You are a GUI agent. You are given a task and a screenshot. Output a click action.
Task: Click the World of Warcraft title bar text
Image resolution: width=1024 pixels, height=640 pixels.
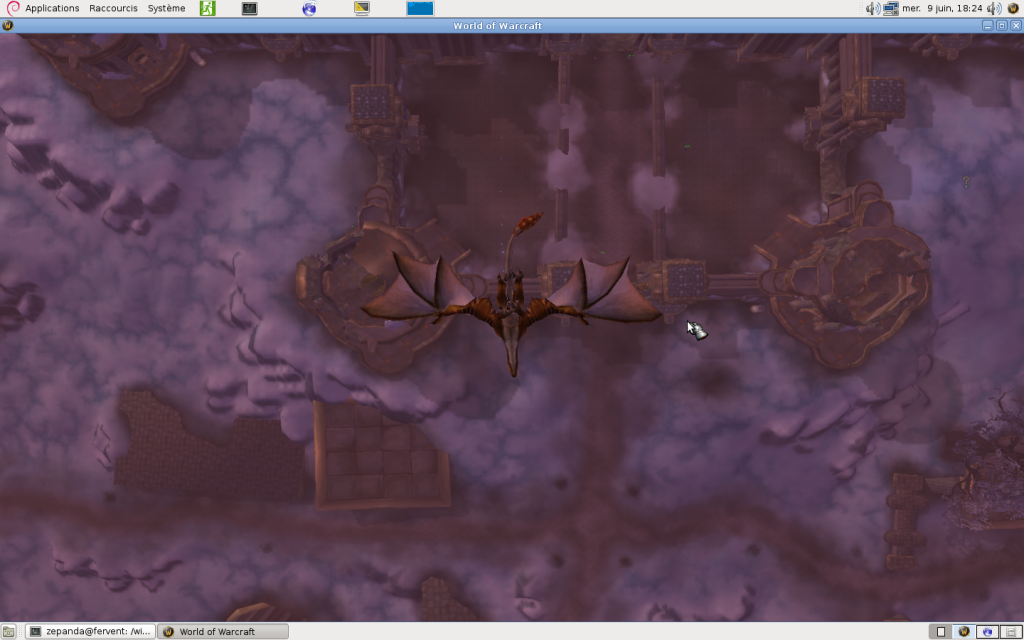click(498, 25)
